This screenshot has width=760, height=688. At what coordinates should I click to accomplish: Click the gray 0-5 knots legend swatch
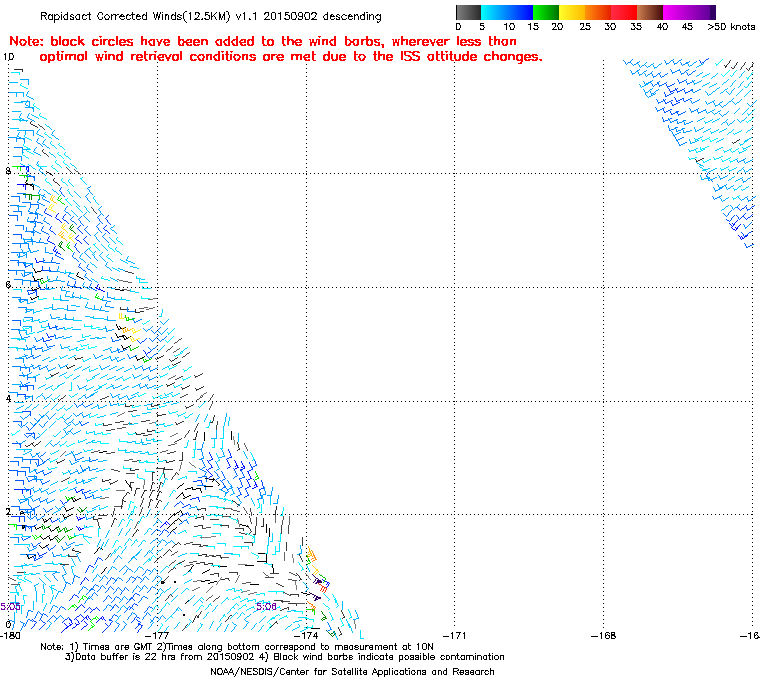point(468,12)
